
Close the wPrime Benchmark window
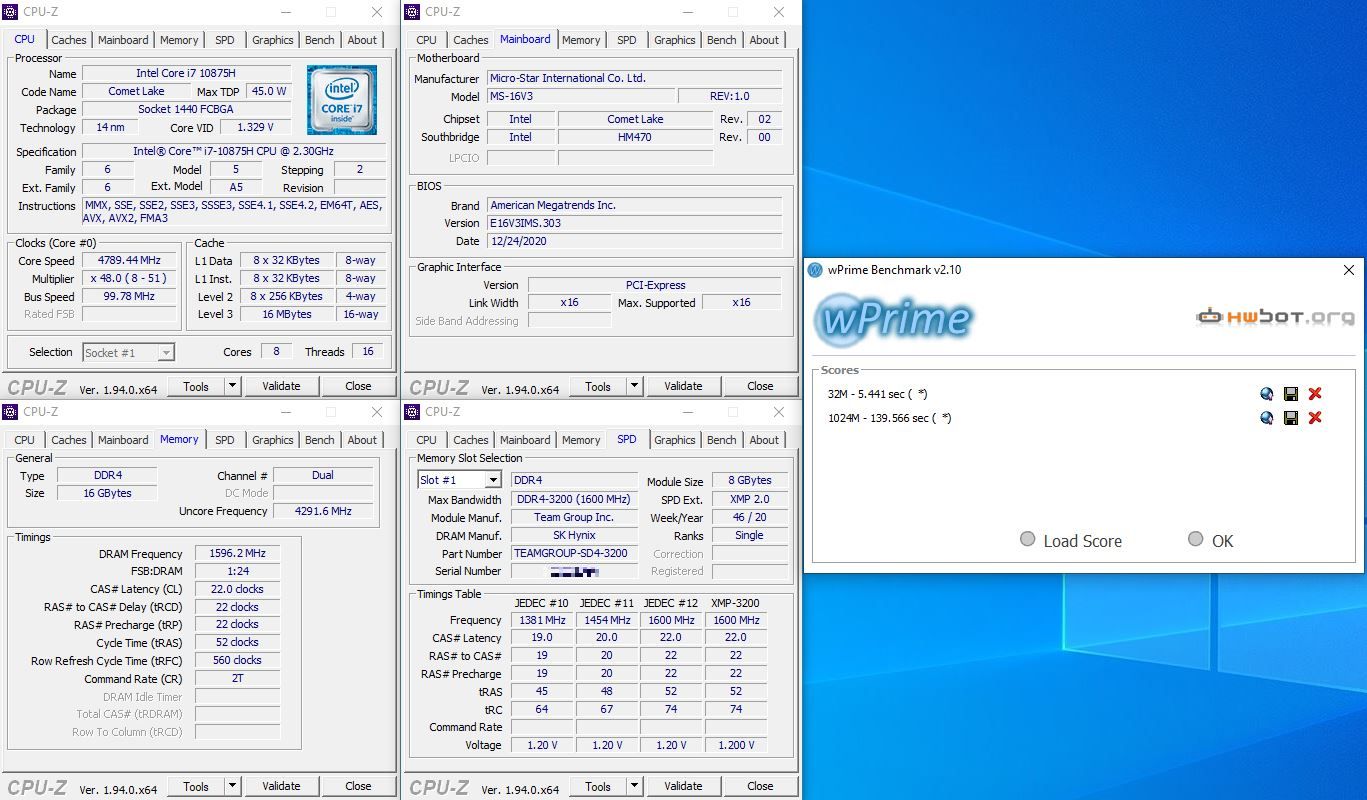[x=1348, y=270]
